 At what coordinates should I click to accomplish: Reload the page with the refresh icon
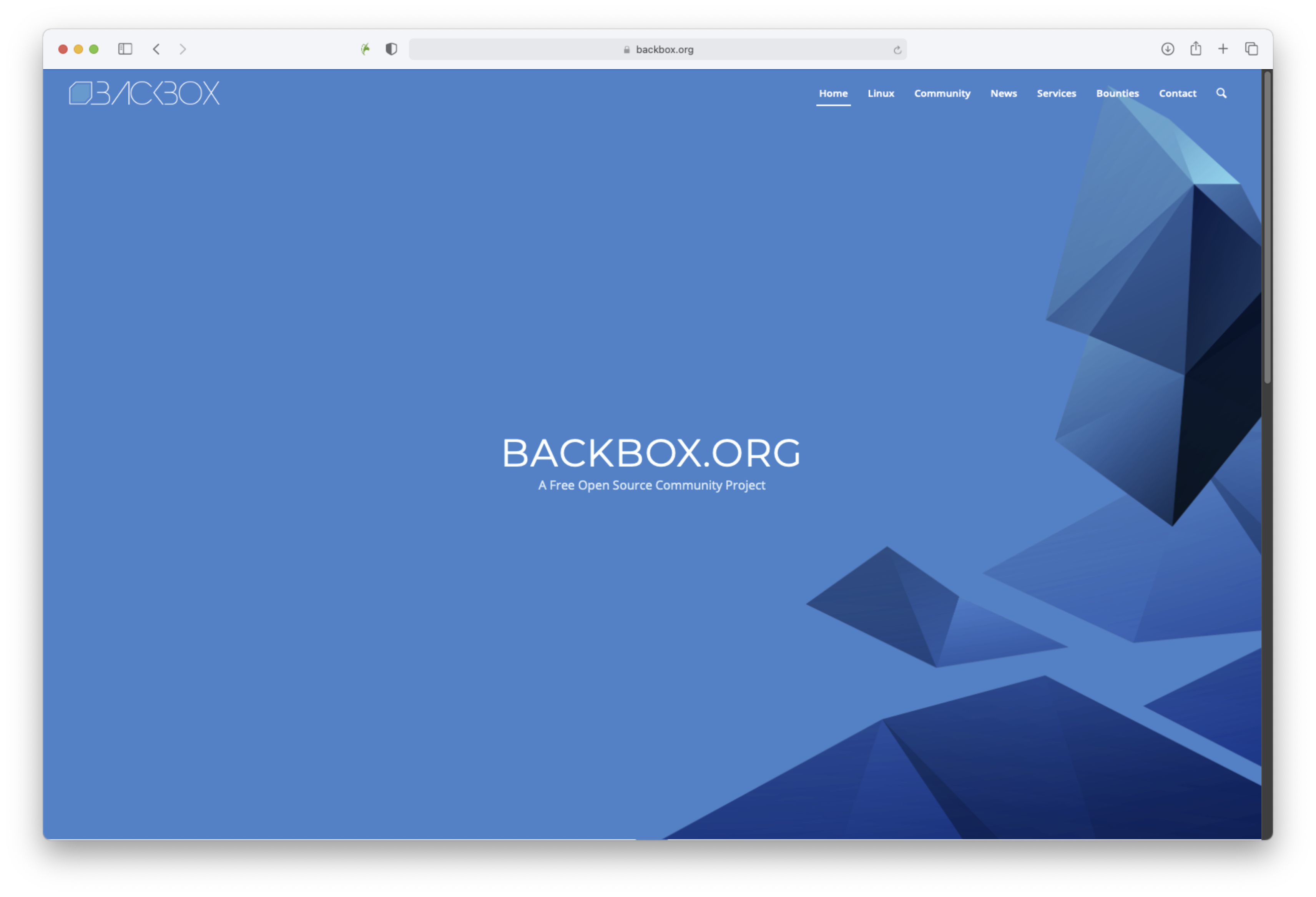pyautogui.click(x=897, y=50)
